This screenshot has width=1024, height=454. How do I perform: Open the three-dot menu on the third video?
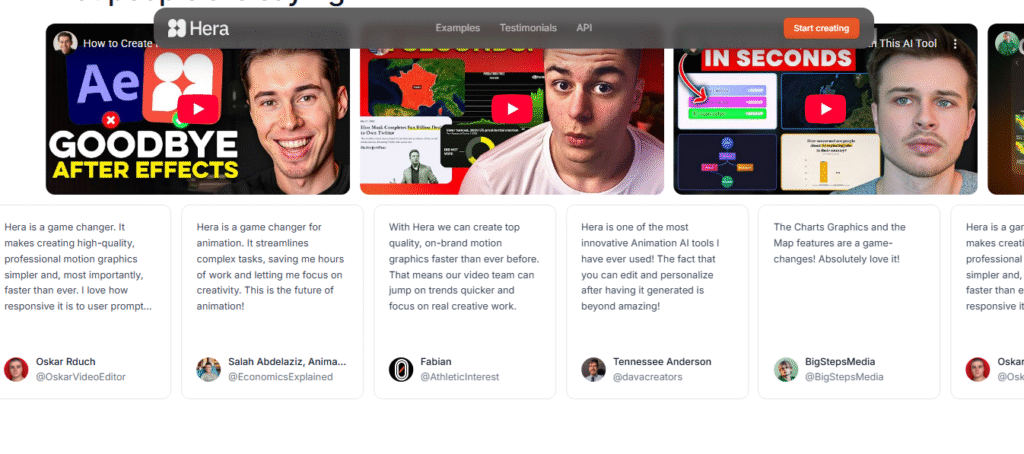coord(955,44)
